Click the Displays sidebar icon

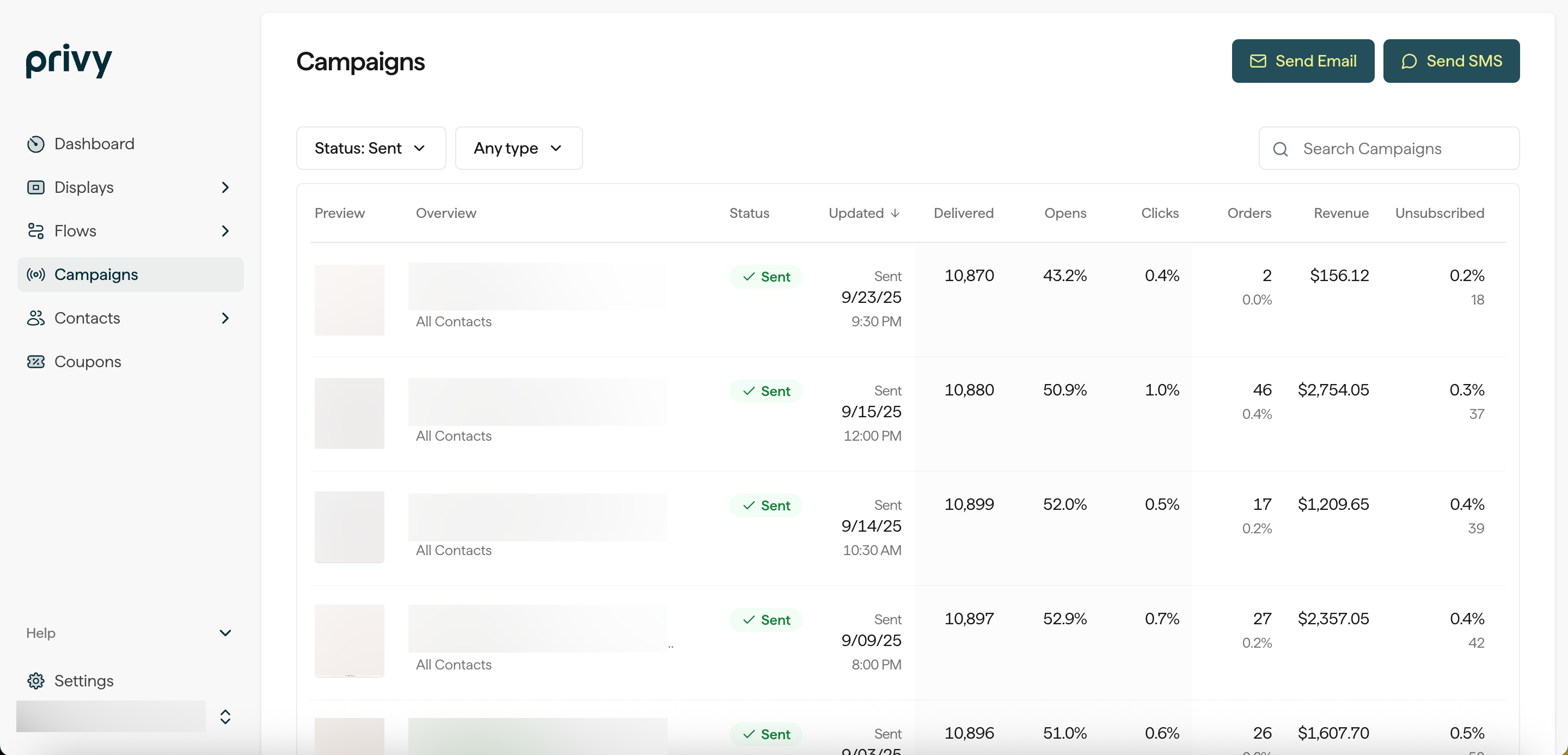point(36,187)
